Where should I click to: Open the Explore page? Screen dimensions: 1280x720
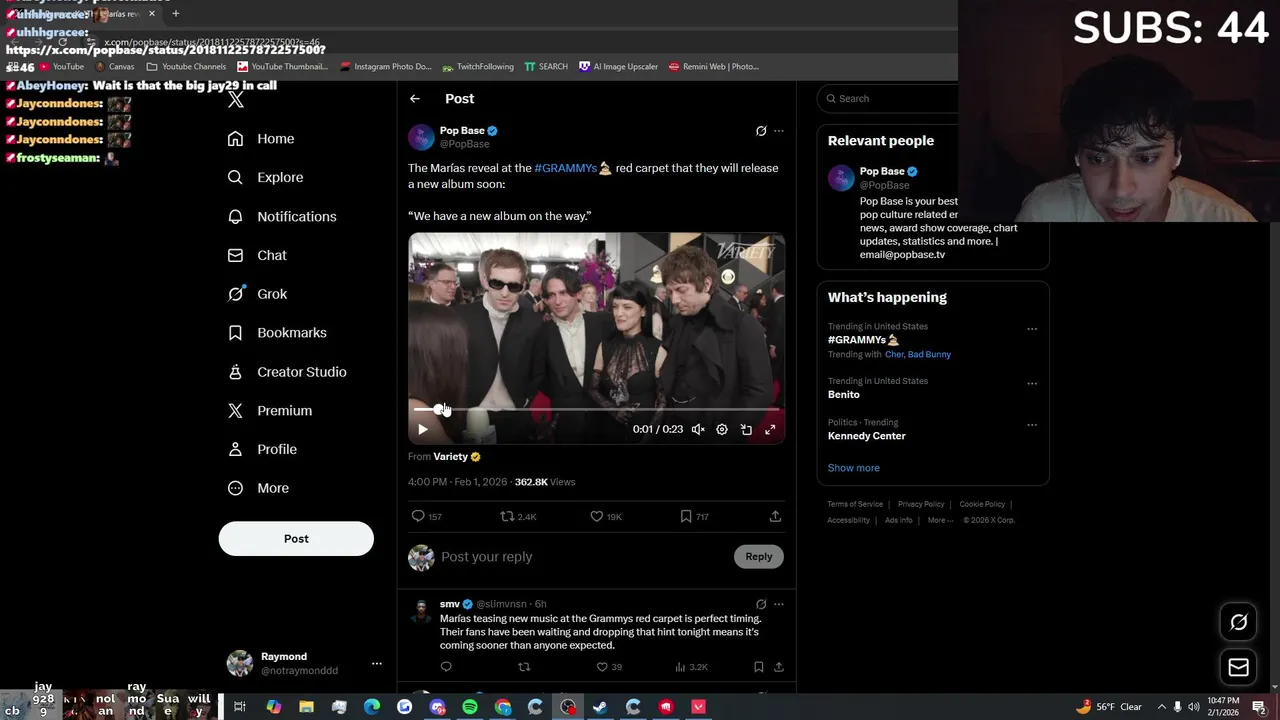[265, 177]
